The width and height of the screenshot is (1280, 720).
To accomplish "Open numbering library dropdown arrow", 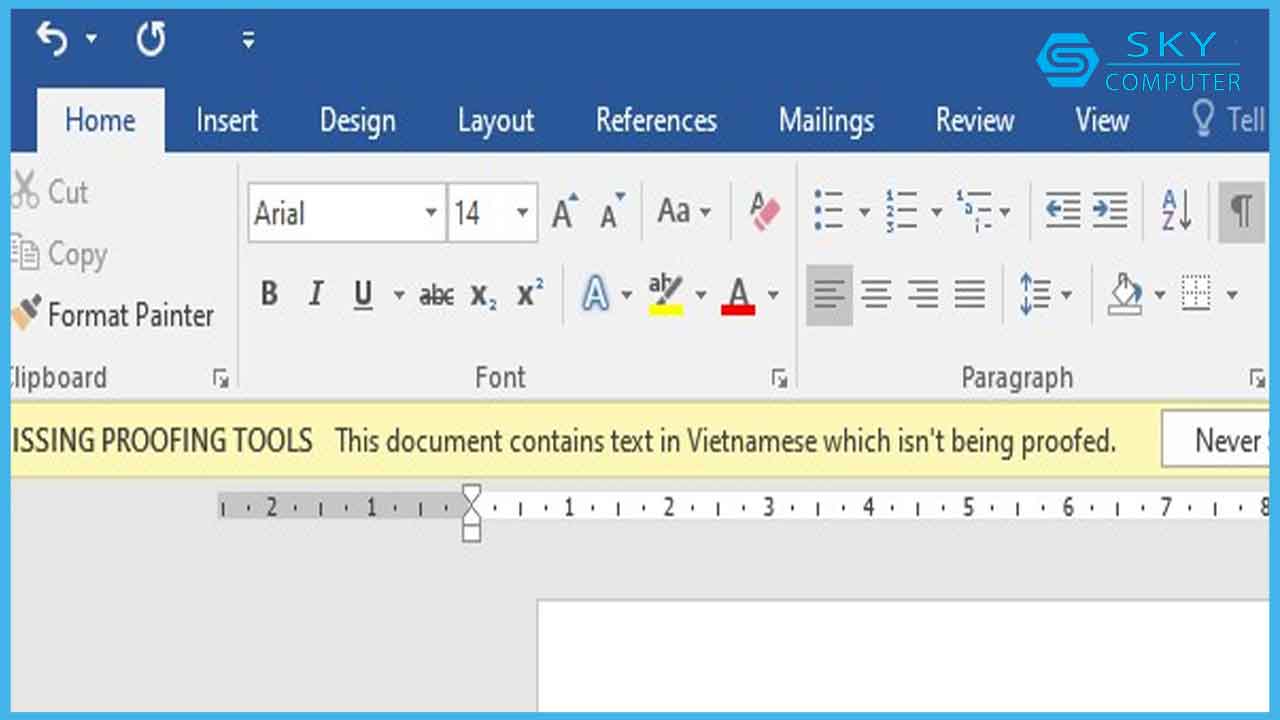I will [936, 212].
